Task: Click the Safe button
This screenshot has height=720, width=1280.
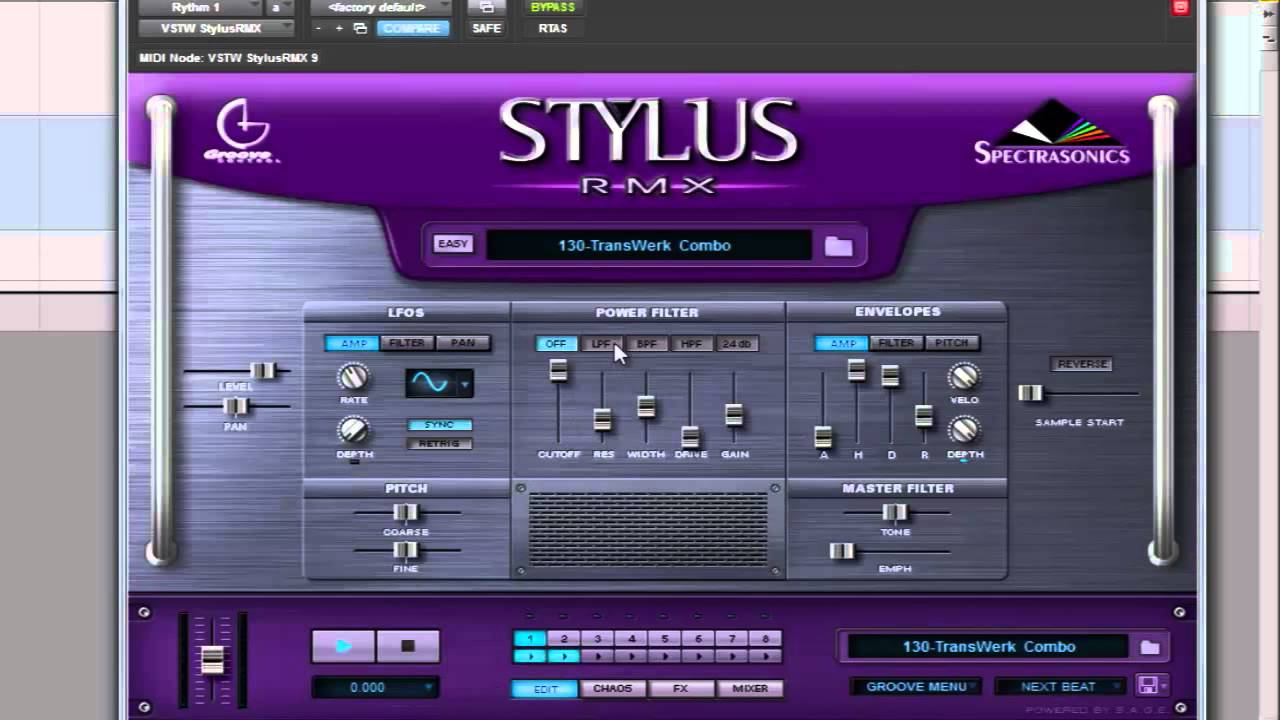Action: pyautogui.click(x=487, y=28)
